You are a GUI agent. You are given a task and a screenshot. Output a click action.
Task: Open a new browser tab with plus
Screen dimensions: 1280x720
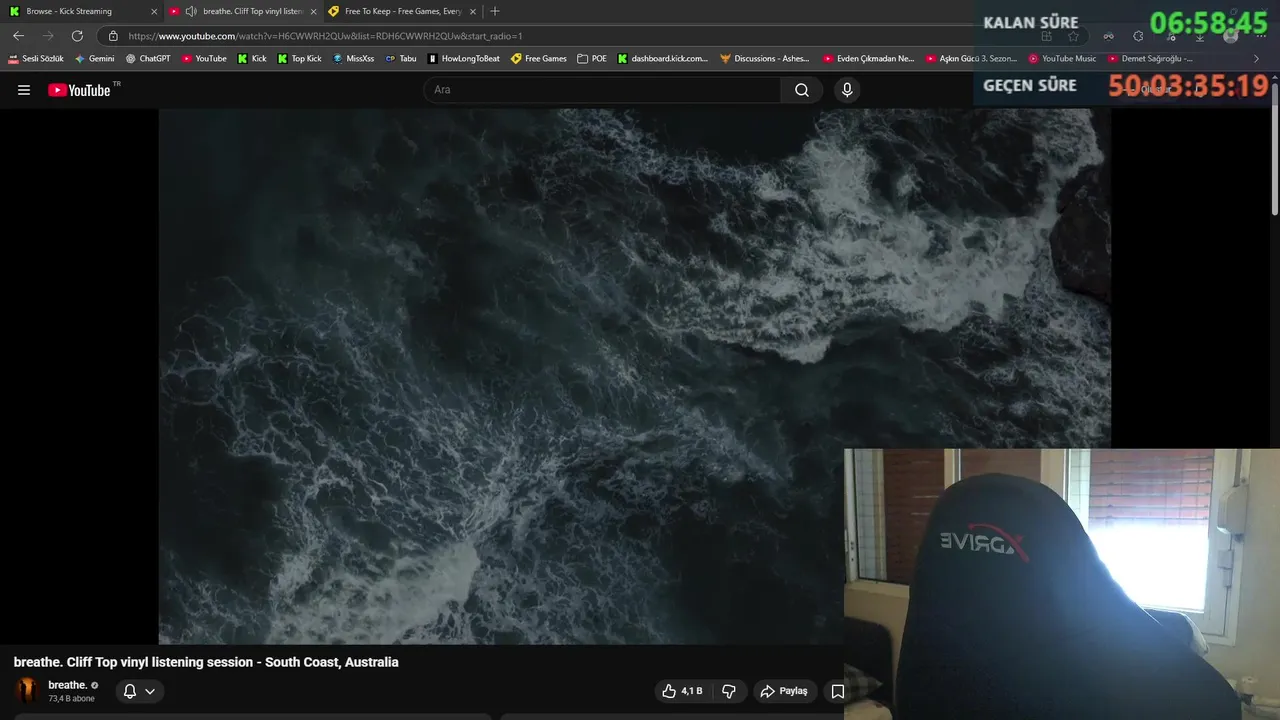click(x=494, y=11)
